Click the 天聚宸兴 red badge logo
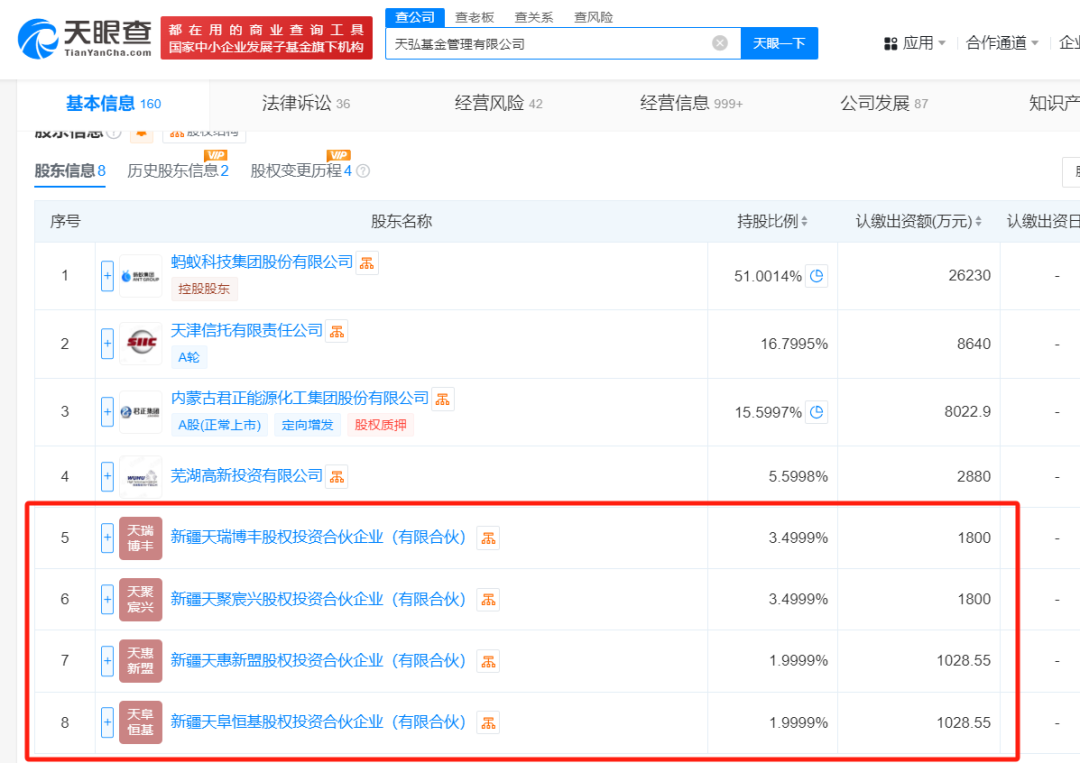Viewport: 1080px width, 763px height. tap(141, 599)
